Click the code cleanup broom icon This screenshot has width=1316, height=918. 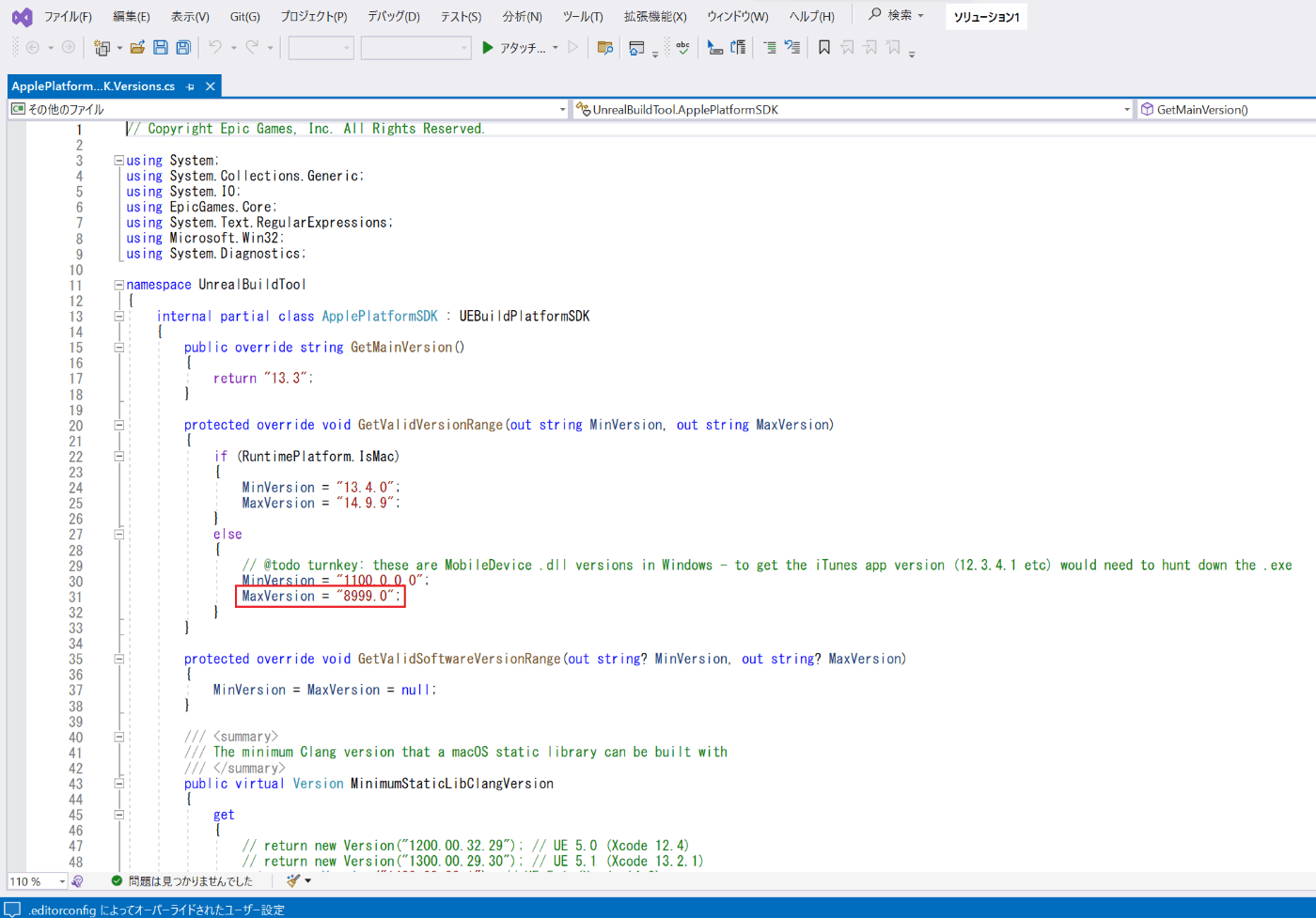point(293,880)
